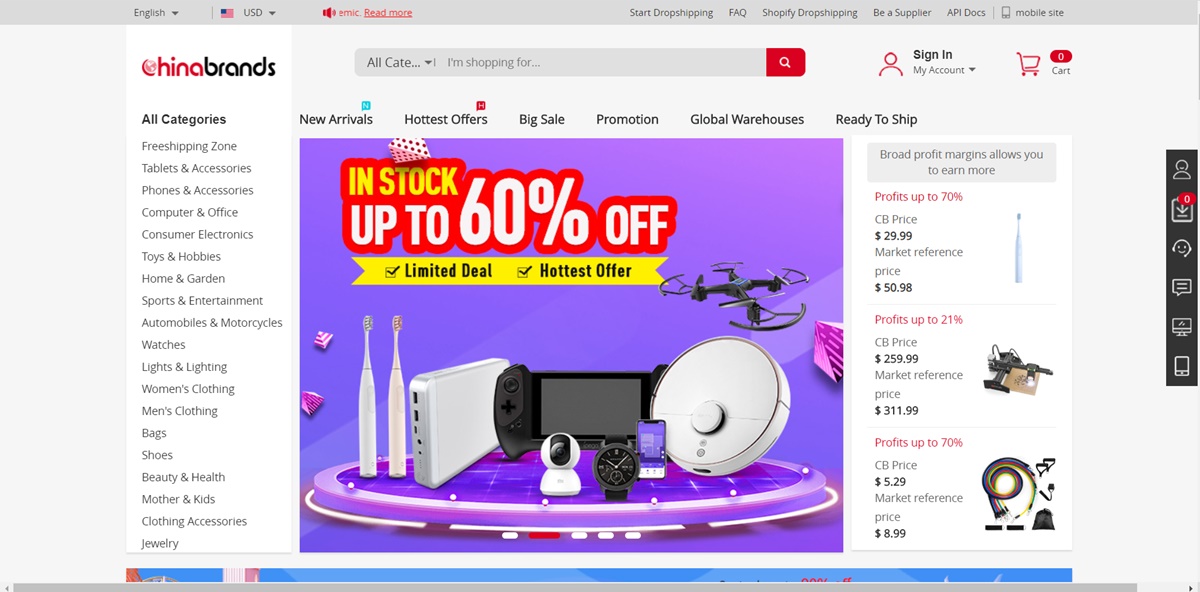Expand the All Categories search filter dropdown

click(399, 62)
